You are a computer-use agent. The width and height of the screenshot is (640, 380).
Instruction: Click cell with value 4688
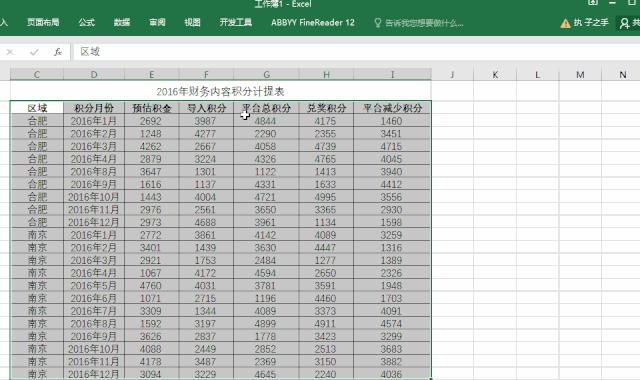click(x=206, y=222)
